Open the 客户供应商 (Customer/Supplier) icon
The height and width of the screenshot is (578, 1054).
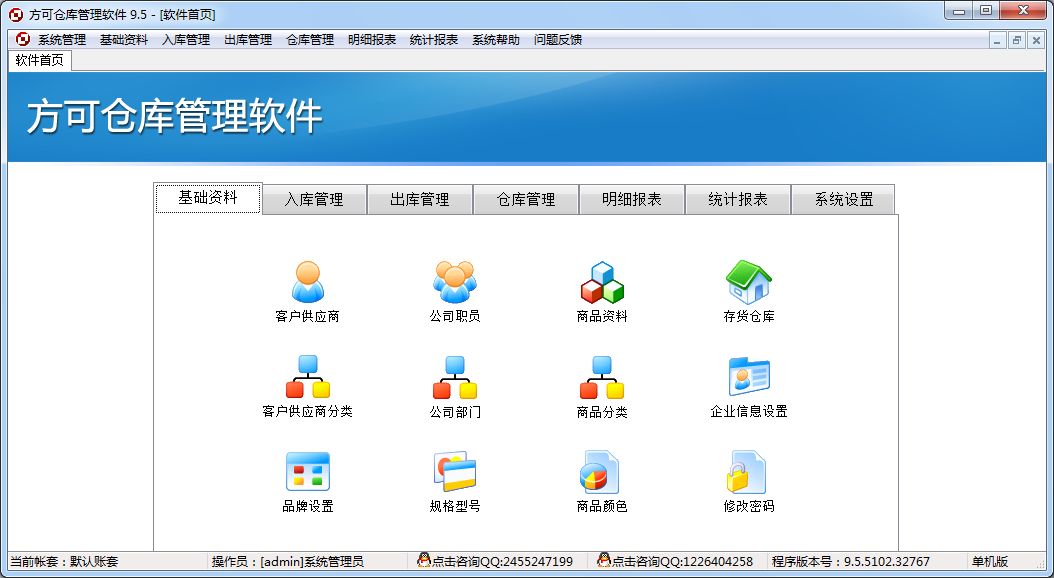tap(306, 287)
